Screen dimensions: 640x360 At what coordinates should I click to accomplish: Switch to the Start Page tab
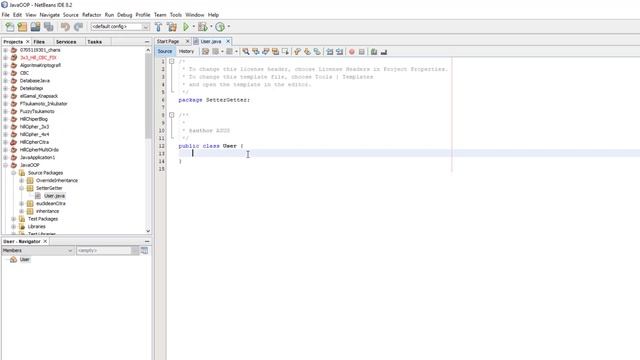coord(168,41)
